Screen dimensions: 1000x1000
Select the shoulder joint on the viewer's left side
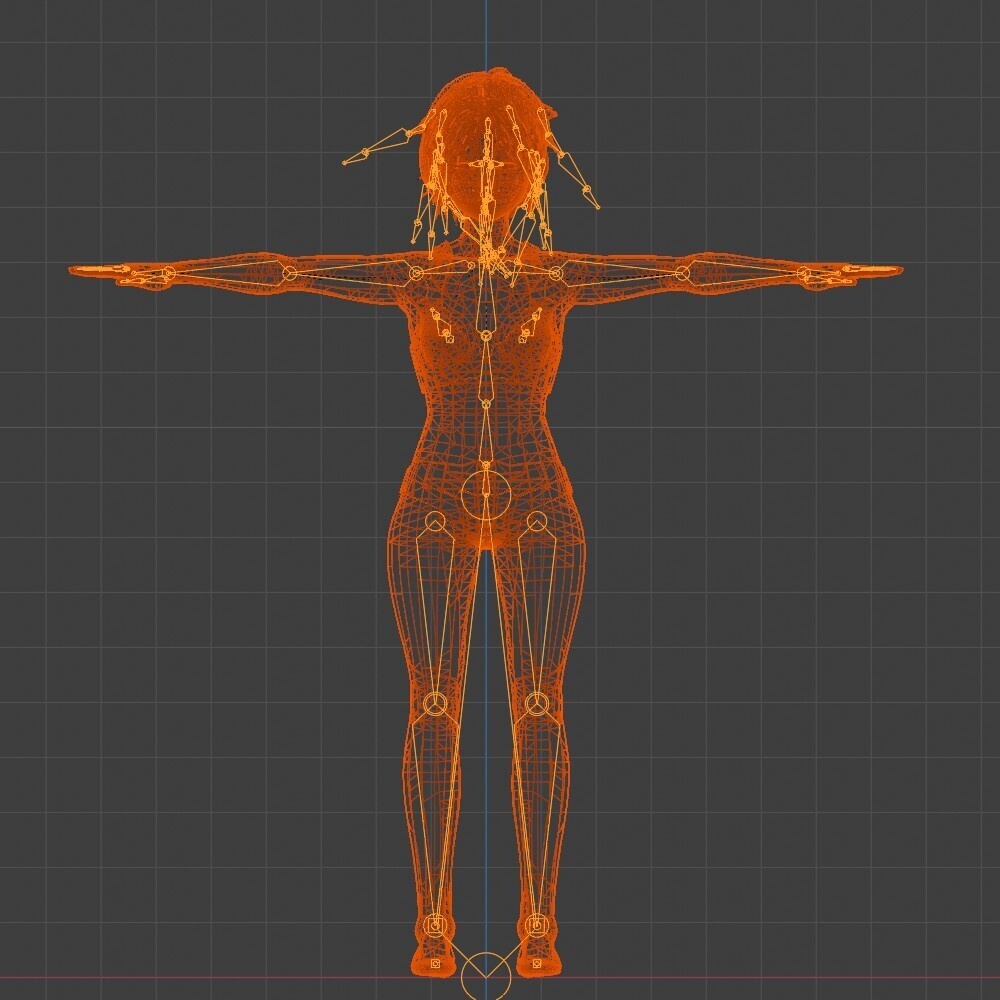(416, 274)
